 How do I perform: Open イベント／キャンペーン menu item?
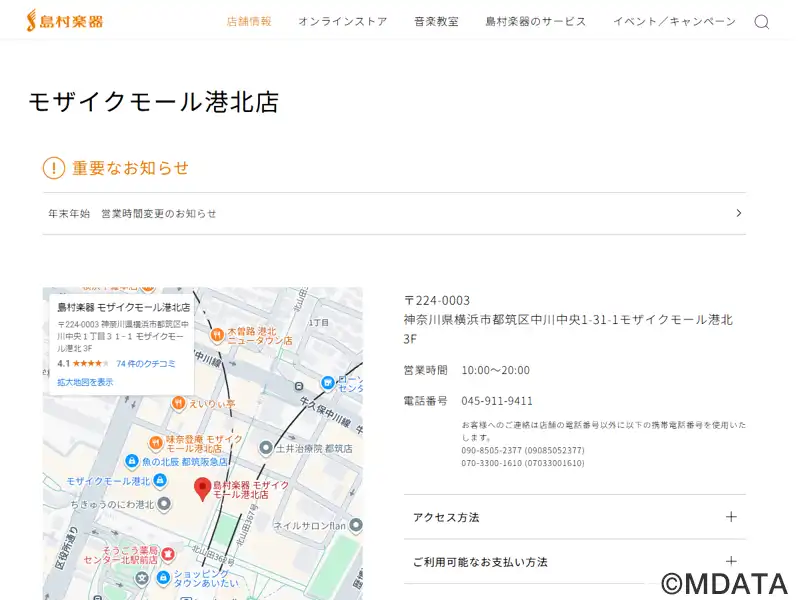pos(674,21)
